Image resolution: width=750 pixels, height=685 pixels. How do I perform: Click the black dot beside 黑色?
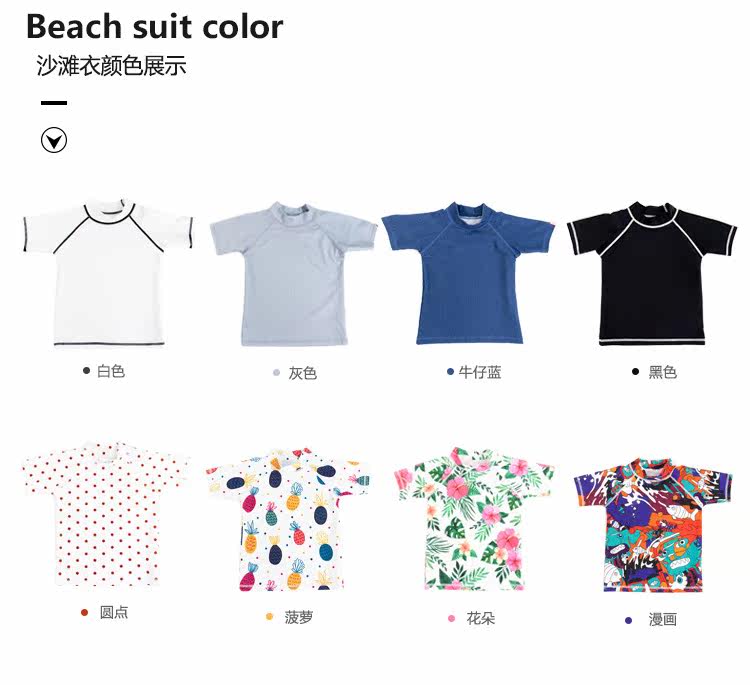(x=635, y=371)
